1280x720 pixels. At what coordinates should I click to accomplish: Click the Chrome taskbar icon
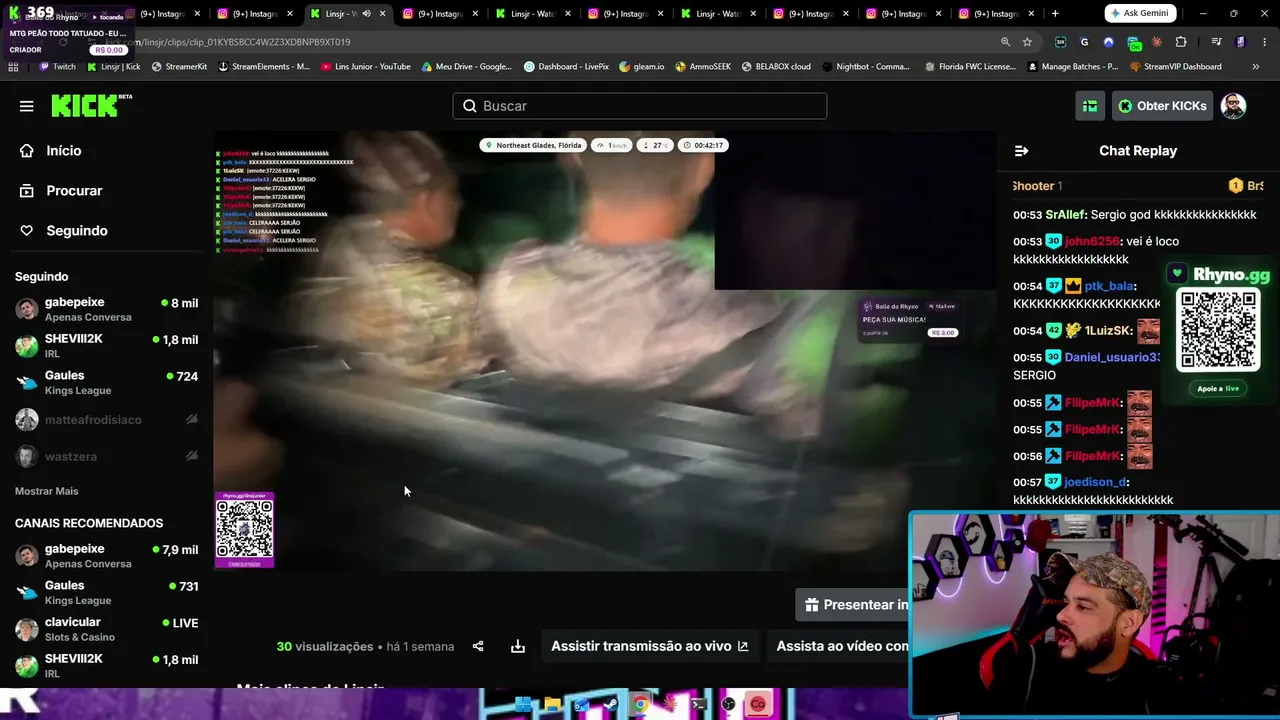[x=640, y=704]
